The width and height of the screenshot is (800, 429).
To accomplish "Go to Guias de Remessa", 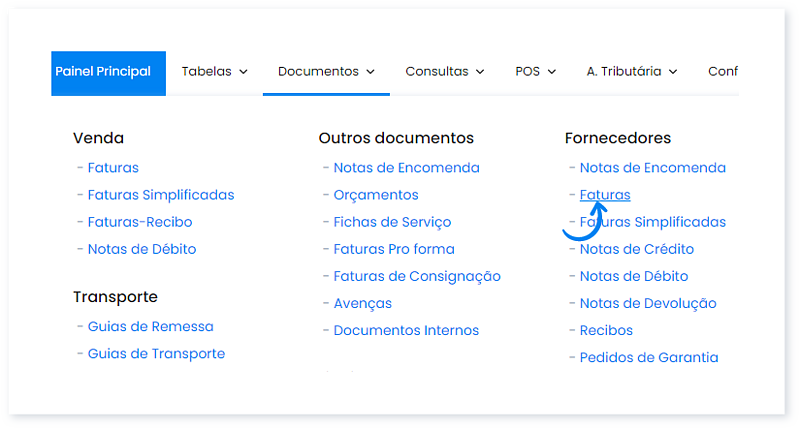I will click(x=150, y=327).
